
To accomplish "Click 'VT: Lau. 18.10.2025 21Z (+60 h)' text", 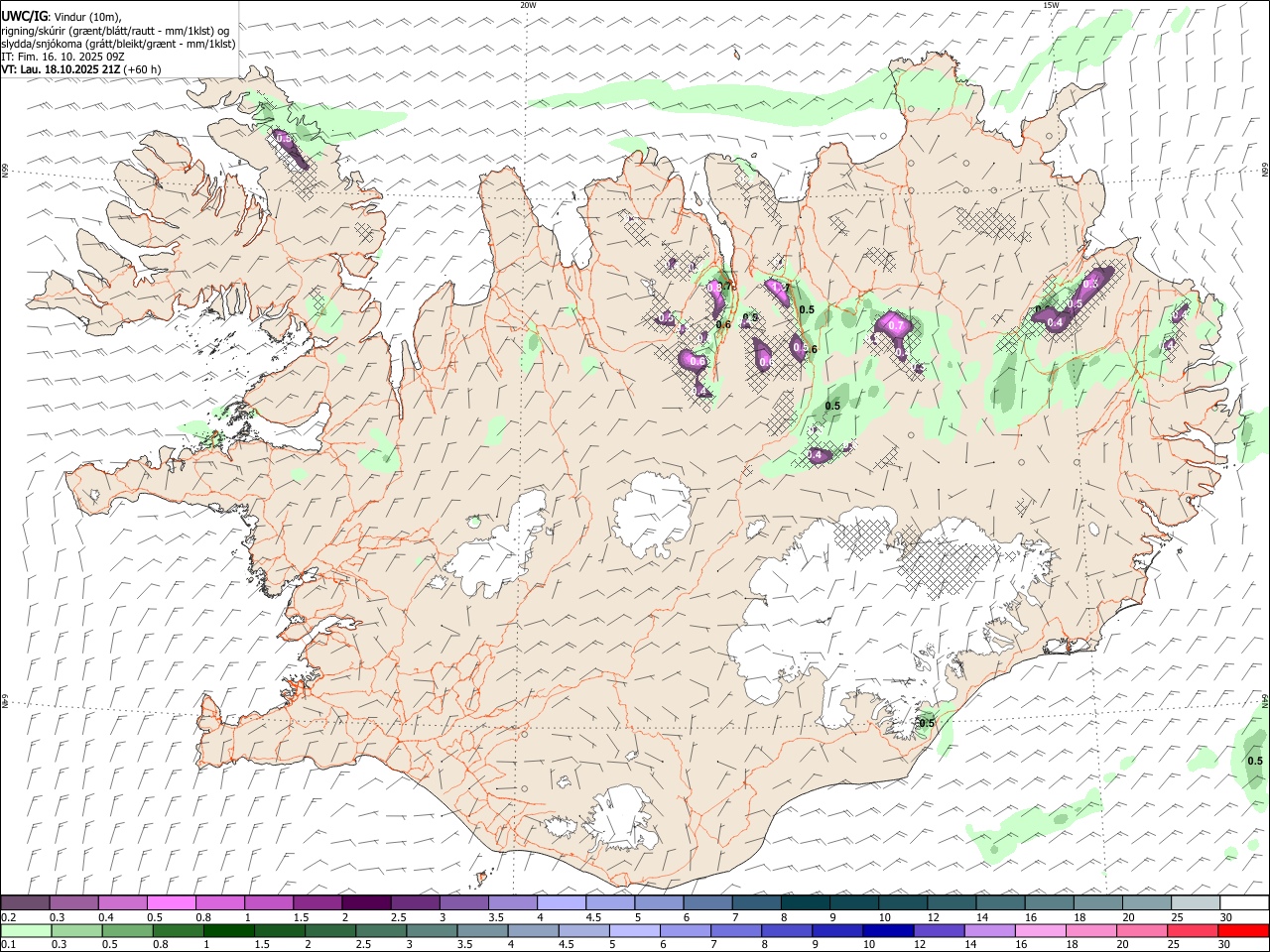I will pyautogui.click(x=81, y=69).
